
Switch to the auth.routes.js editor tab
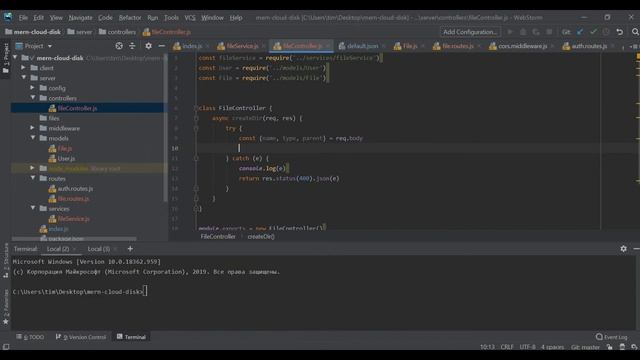[x=589, y=46]
